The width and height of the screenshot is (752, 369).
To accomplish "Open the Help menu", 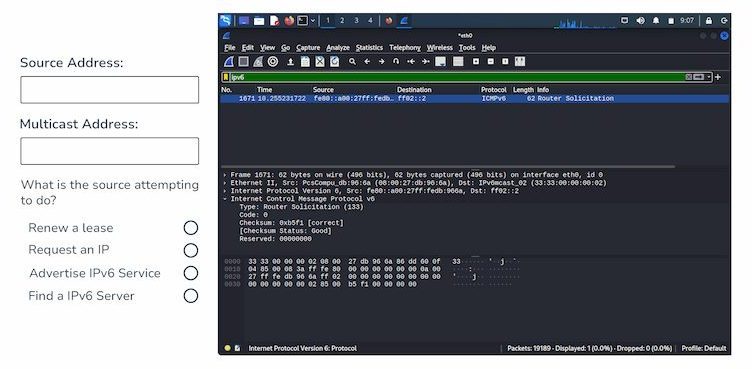I will click(x=488, y=48).
